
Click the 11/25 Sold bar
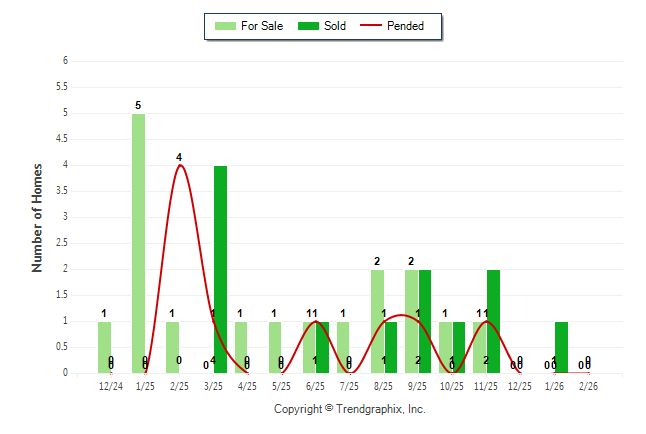coord(493,321)
